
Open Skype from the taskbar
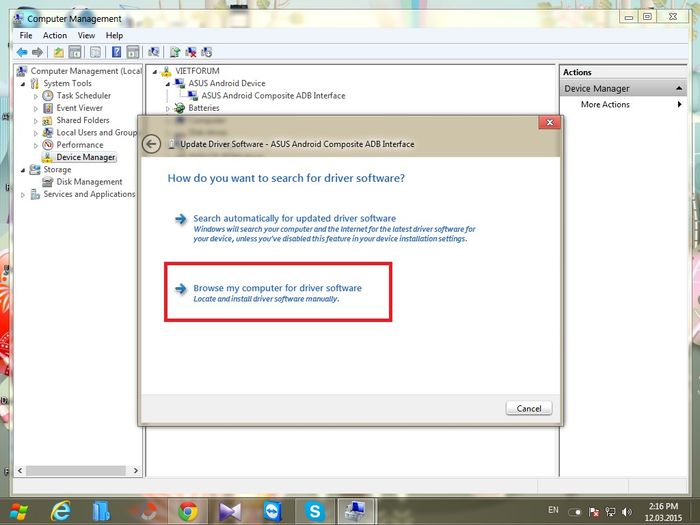pos(314,511)
